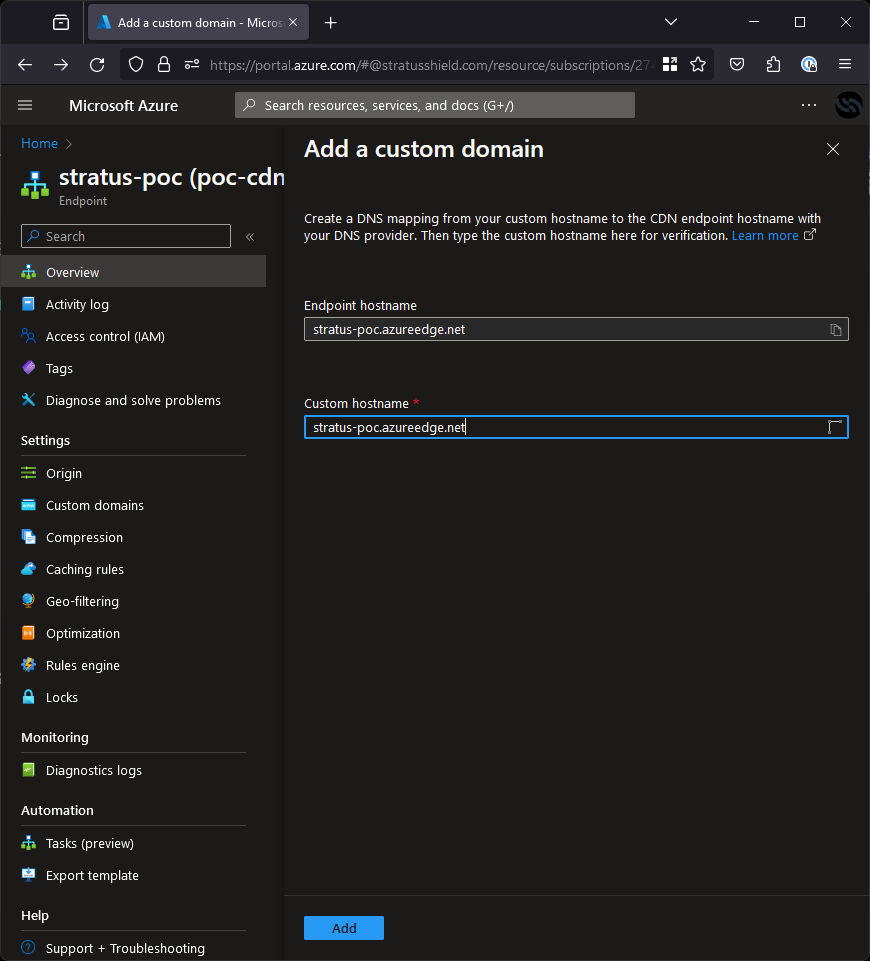This screenshot has width=870, height=961.
Task: Go to the Home breadcrumb link
Action: click(39, 143)
